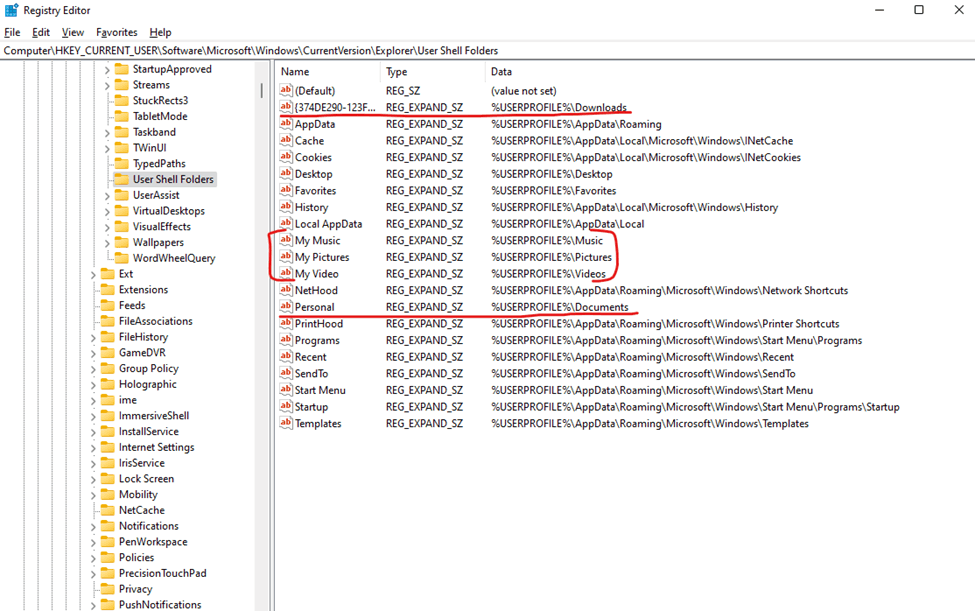Select the TabletMode key

point(160,116)
